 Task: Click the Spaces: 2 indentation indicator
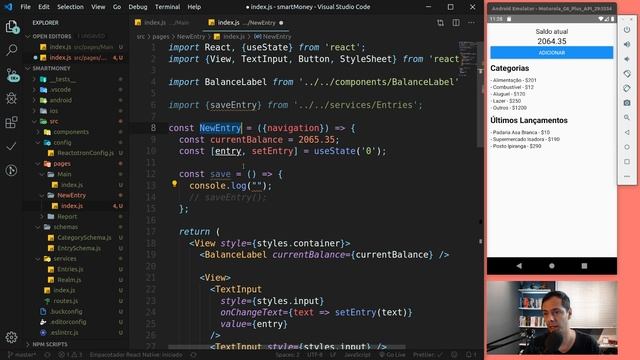click(x=287, y=355)
